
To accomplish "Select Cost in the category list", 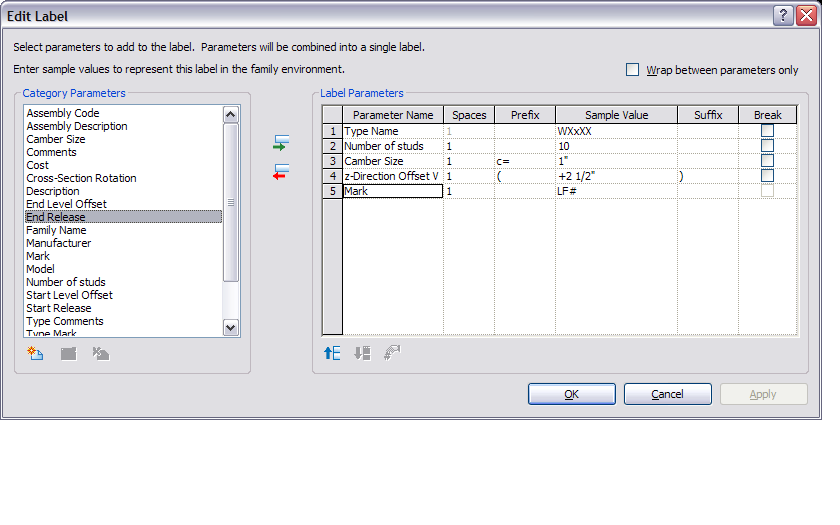I will (123, 165).
